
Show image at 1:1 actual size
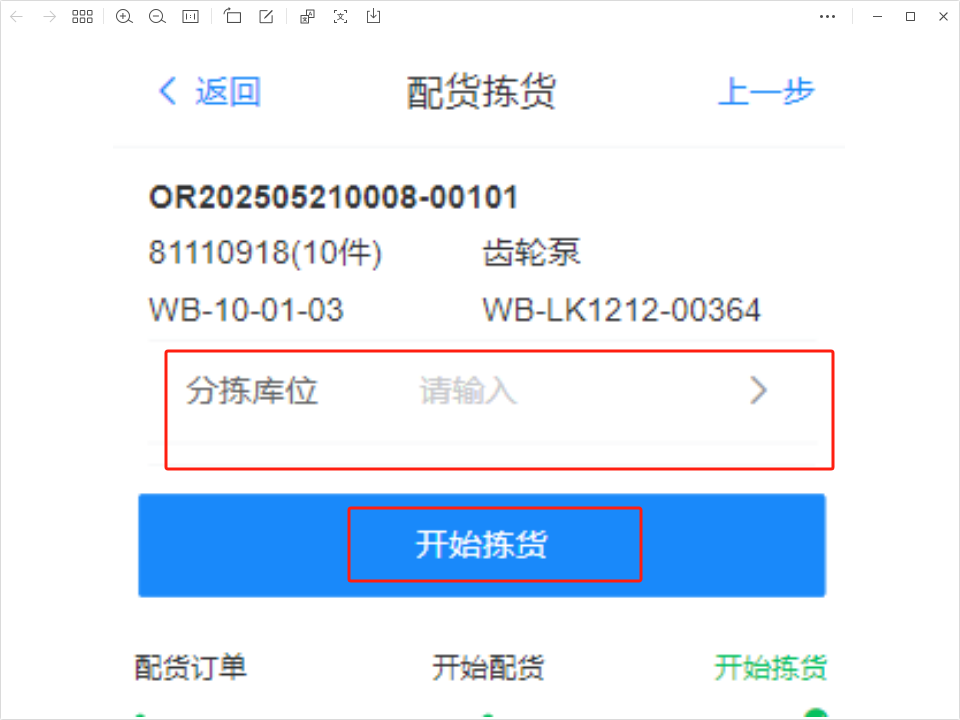[x=190, y=17]
